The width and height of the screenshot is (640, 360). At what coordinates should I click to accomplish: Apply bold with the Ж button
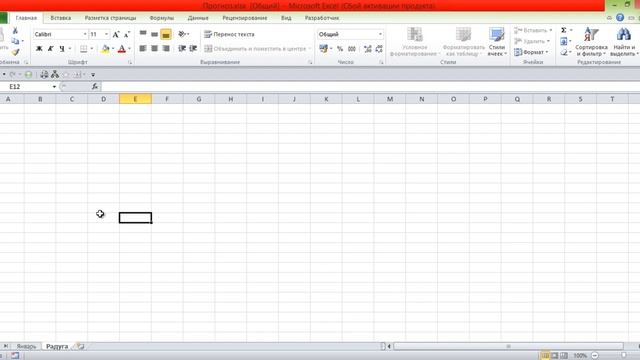39,49
